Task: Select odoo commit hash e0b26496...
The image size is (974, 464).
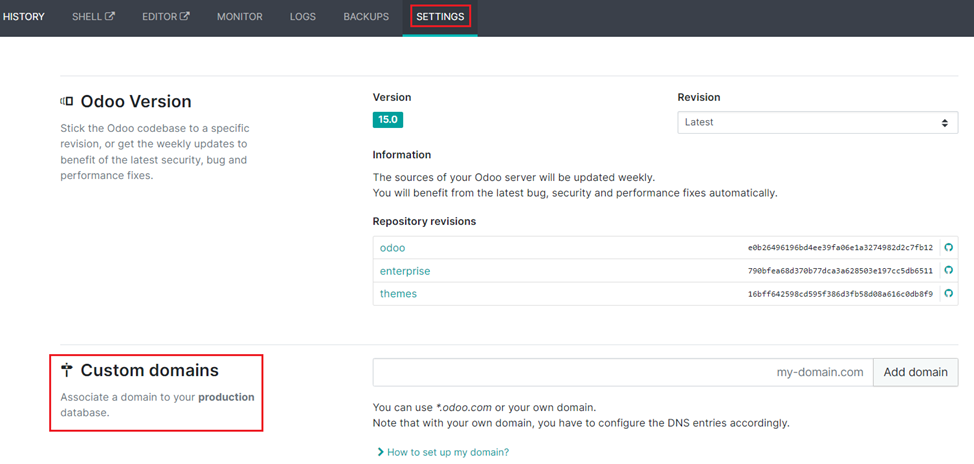Action: pyautogui.click(x=840, y=248)
